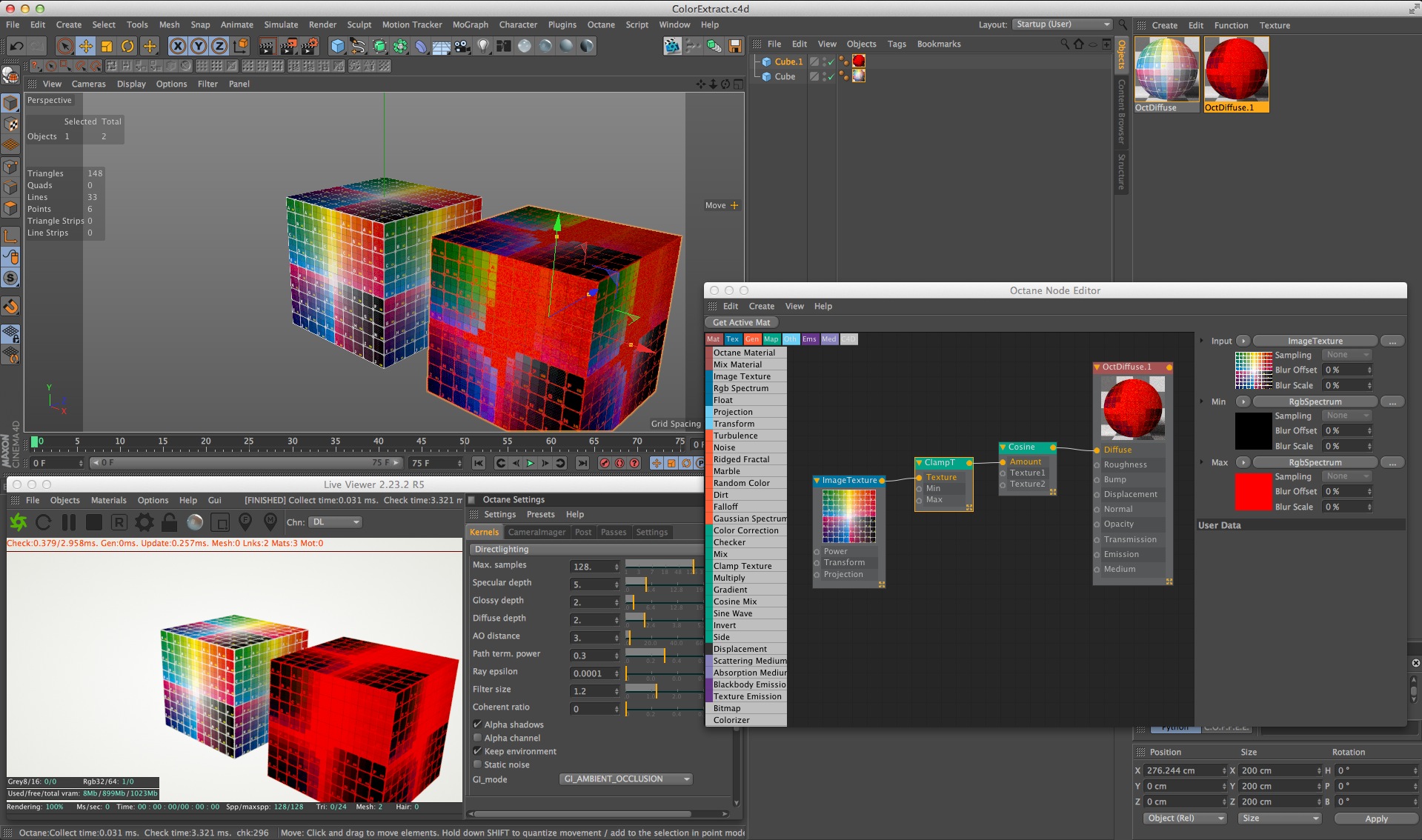The width and height of the screenshot is (1422, 840).
Task: Click the Undo arrow in the main toolbar
Action: click(x=16, y=46)
